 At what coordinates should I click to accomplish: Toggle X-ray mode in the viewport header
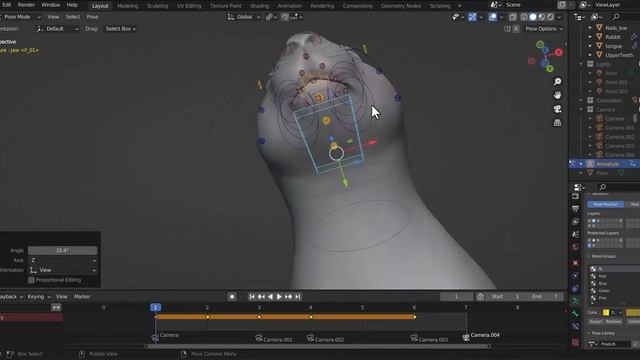513,17
